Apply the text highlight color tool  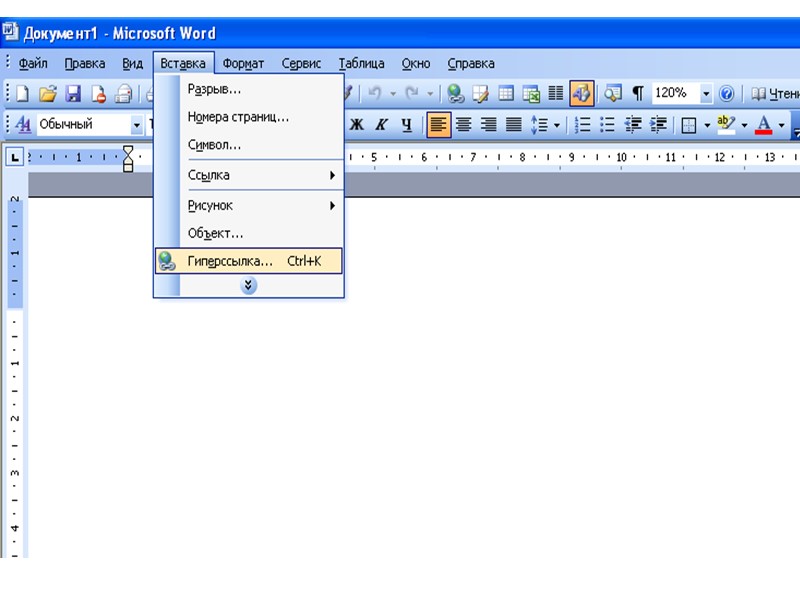pos(726,124)
